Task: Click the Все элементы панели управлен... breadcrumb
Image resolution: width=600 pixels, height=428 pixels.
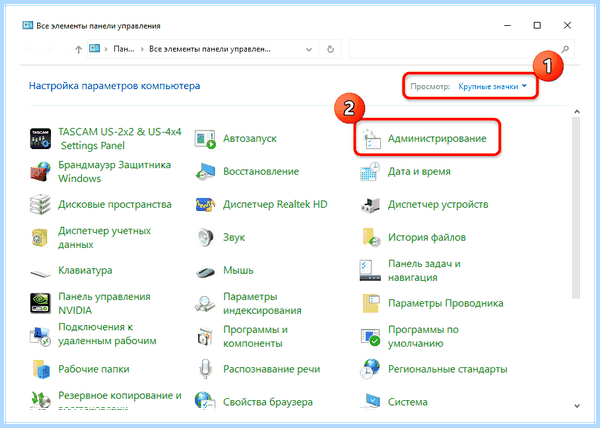Action: tap(210, 49)
